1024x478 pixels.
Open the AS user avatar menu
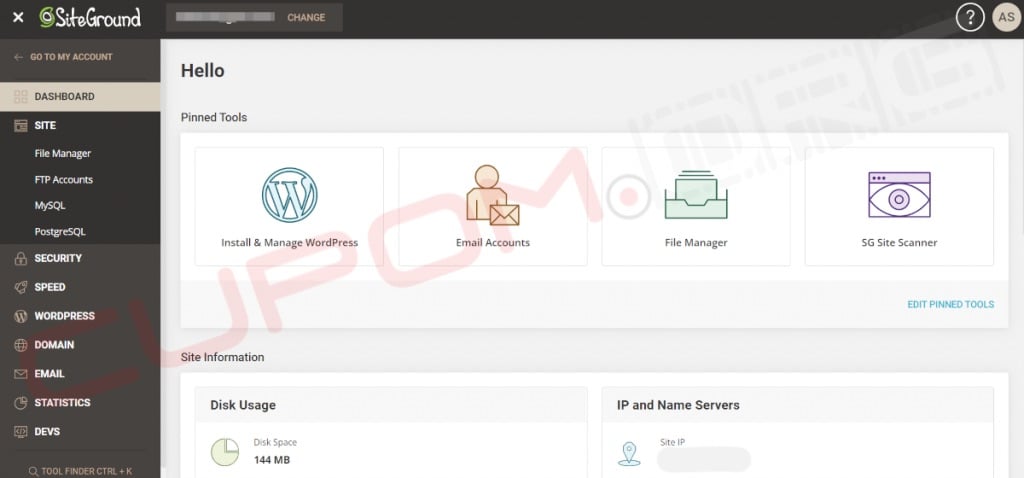1006,18
